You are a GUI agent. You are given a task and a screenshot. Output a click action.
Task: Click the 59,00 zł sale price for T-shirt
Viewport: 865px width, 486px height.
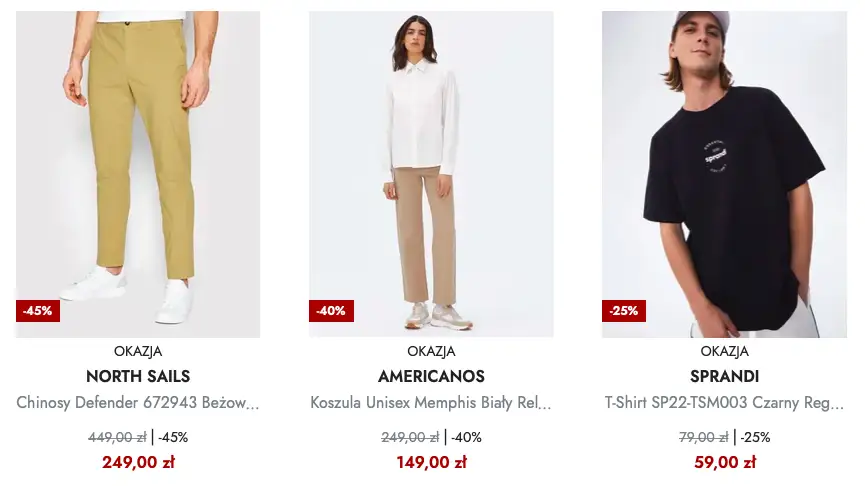(724, 462)
